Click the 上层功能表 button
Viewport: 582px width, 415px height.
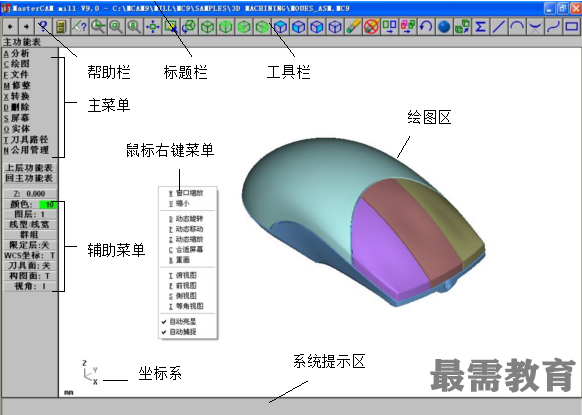(x=30, y=168)
